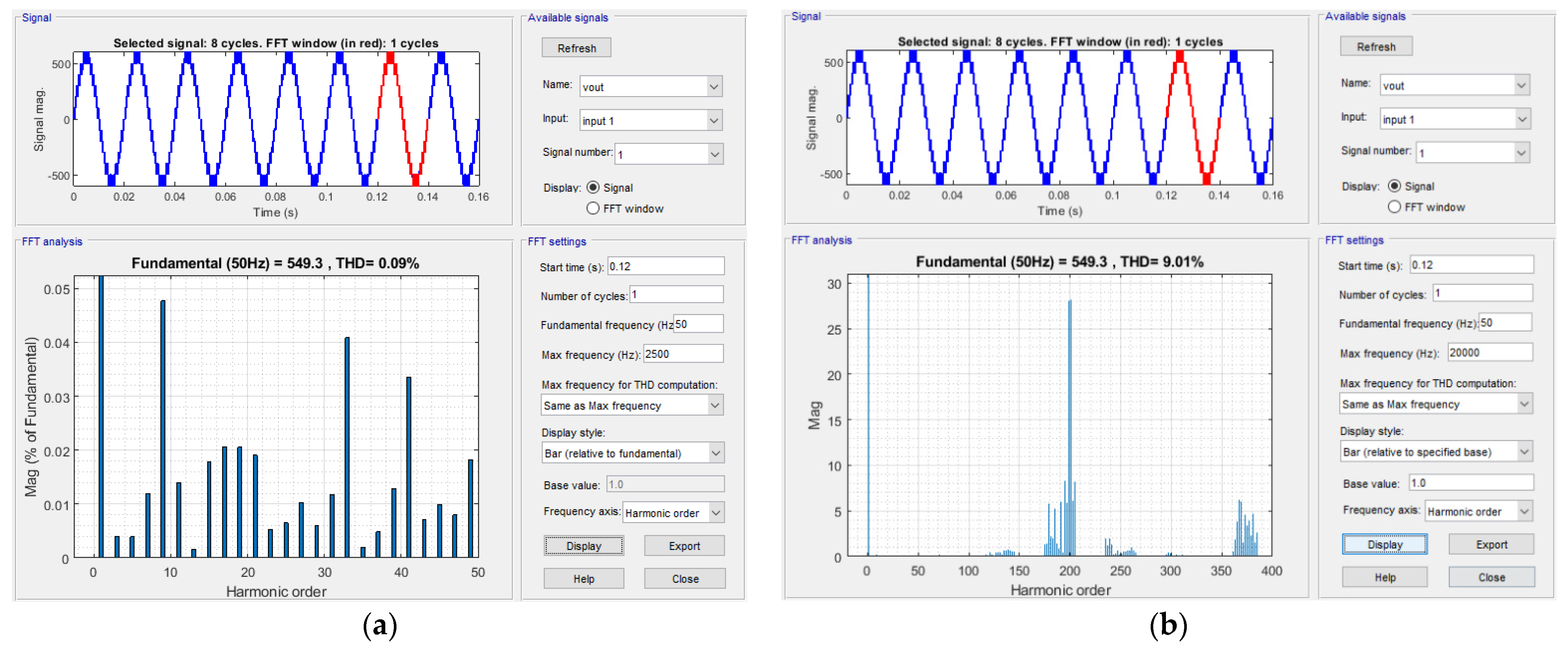The height and width of the screenshot is (648, 1568).
Task: Select Signal radio button in left panel
Action: click(593, 187)
